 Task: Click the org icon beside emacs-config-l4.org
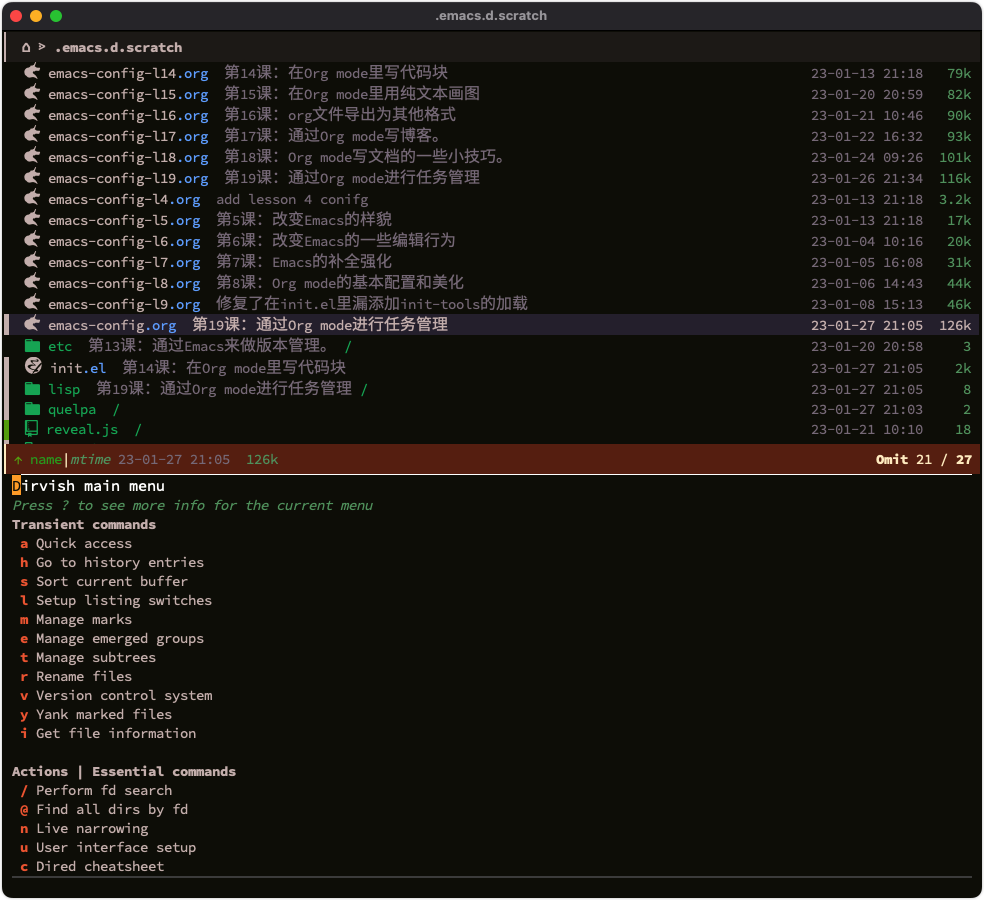[x=31, y=198]
